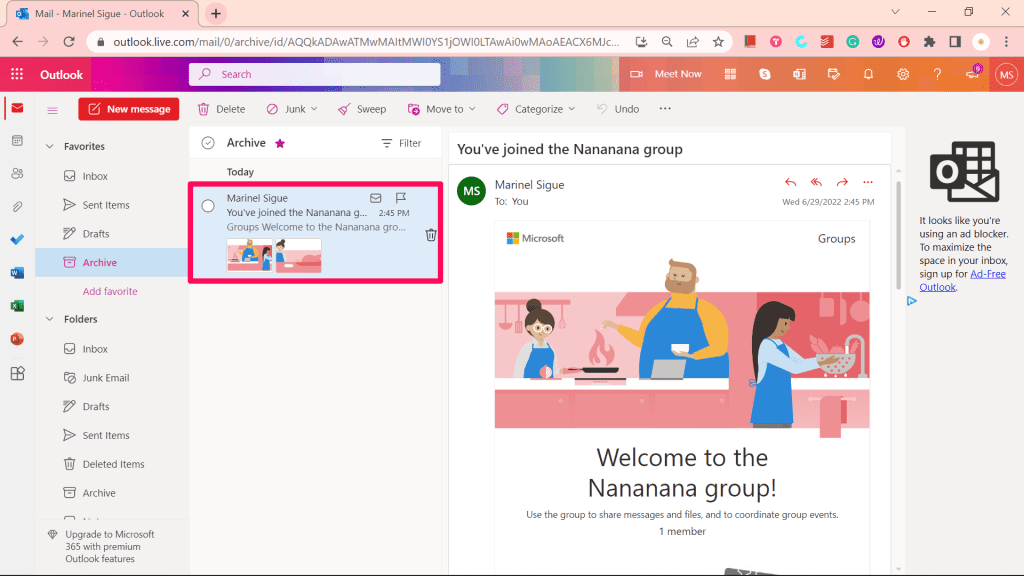Flag the Marinel Sigue message
Viewport: 1024px width, 576px height.
point(401,198)
